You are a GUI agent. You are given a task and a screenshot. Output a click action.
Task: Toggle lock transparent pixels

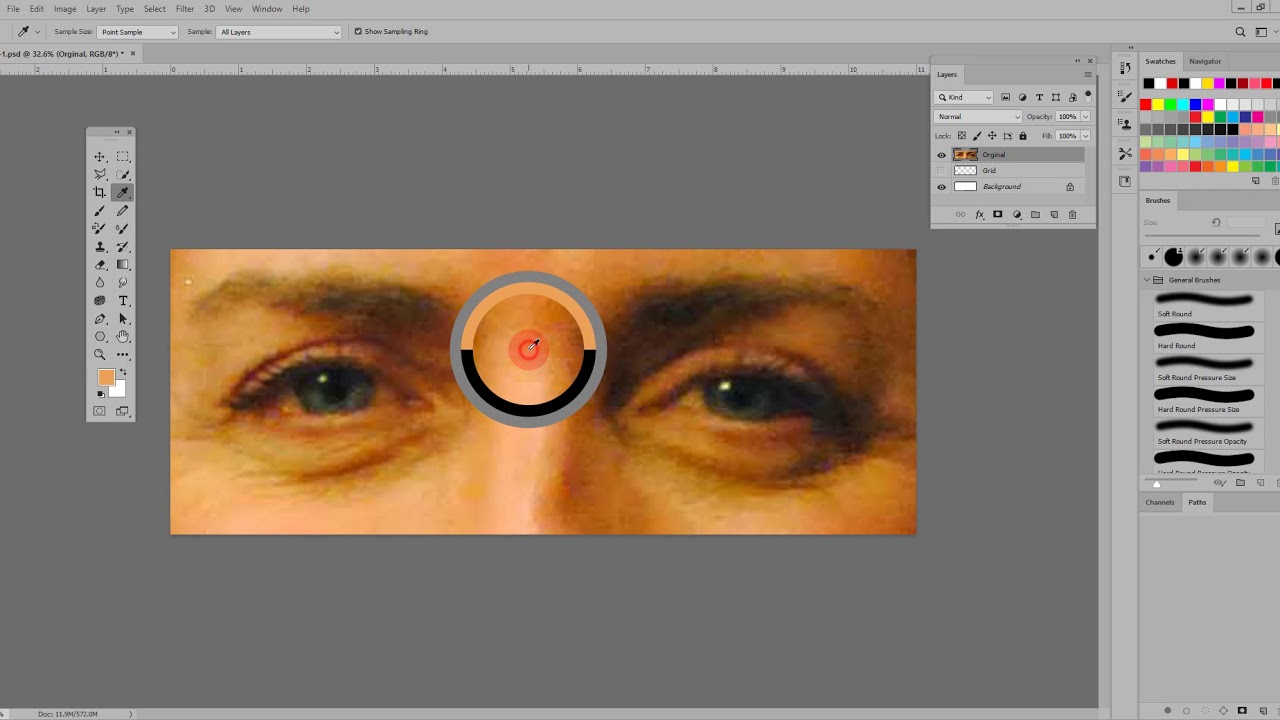pyautogui.click(x=962, y=136)
